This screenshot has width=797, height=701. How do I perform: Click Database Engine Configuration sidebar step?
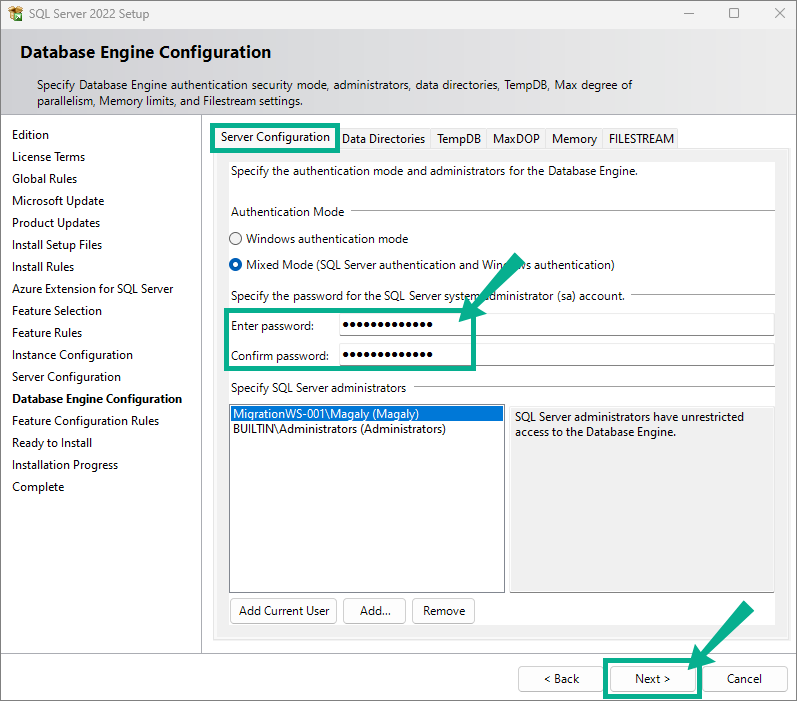pos(97,399)
